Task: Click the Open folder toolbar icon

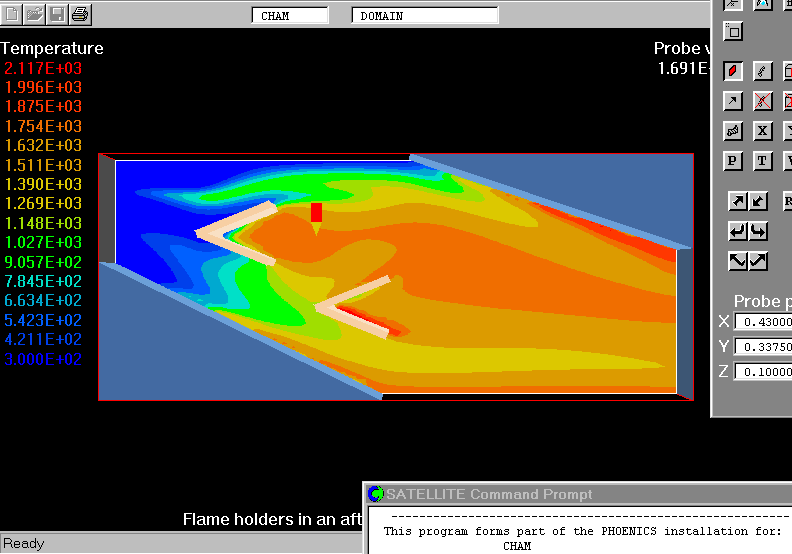Action: (35, 14)
